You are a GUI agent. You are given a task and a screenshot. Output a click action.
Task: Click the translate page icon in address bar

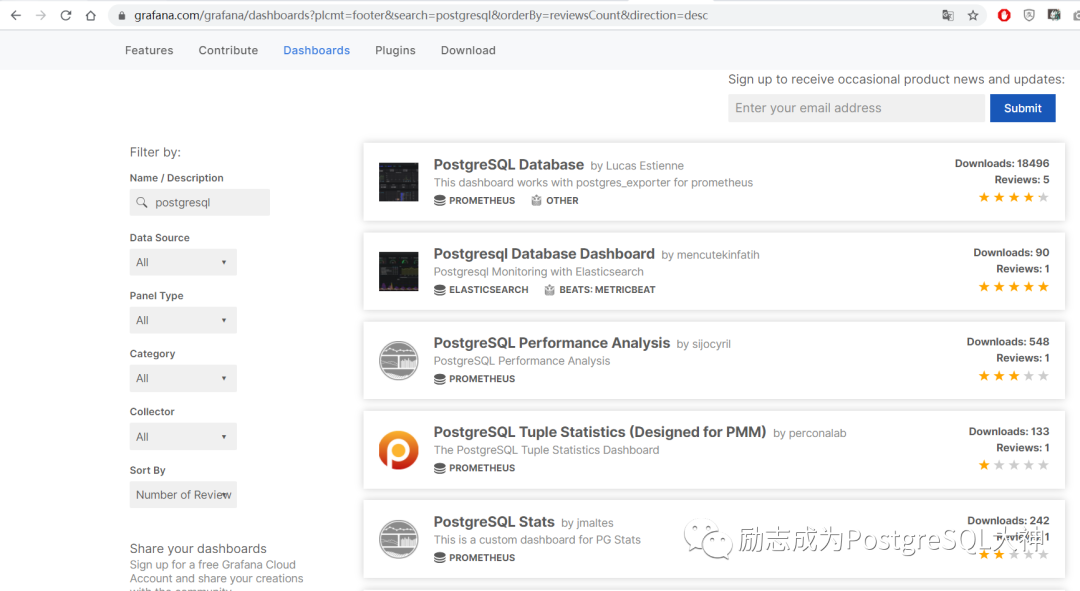pos(948,15)
